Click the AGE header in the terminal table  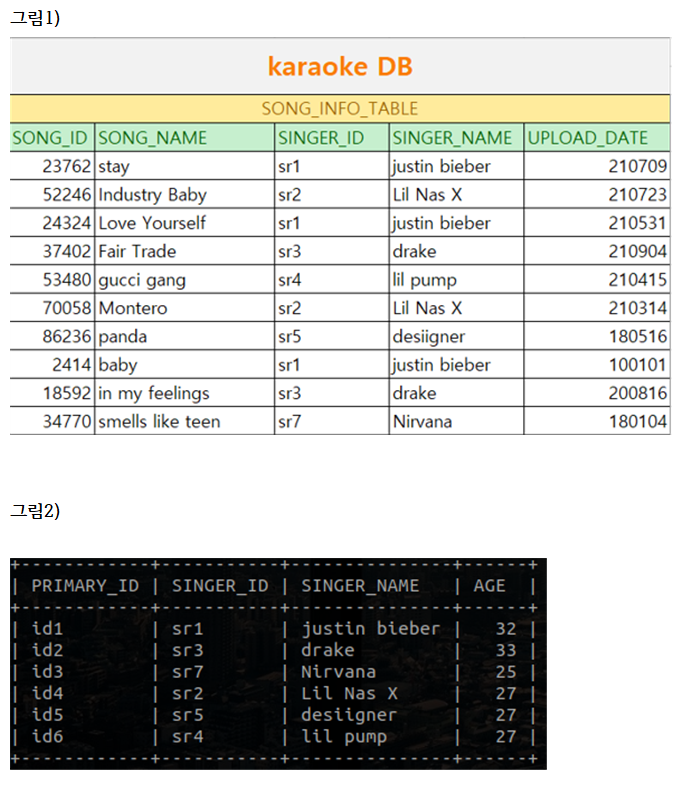coord(489,586)
